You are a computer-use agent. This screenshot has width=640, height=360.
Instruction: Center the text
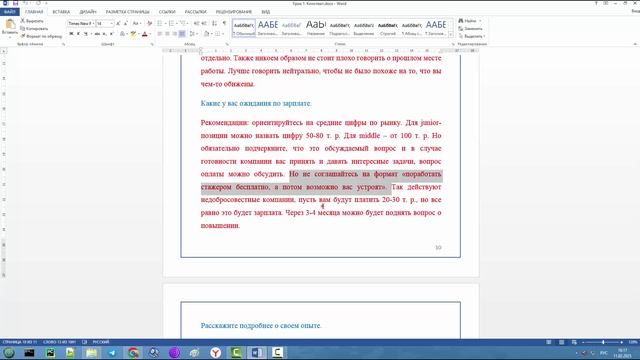pyautogui.click(x=167, y=34)
